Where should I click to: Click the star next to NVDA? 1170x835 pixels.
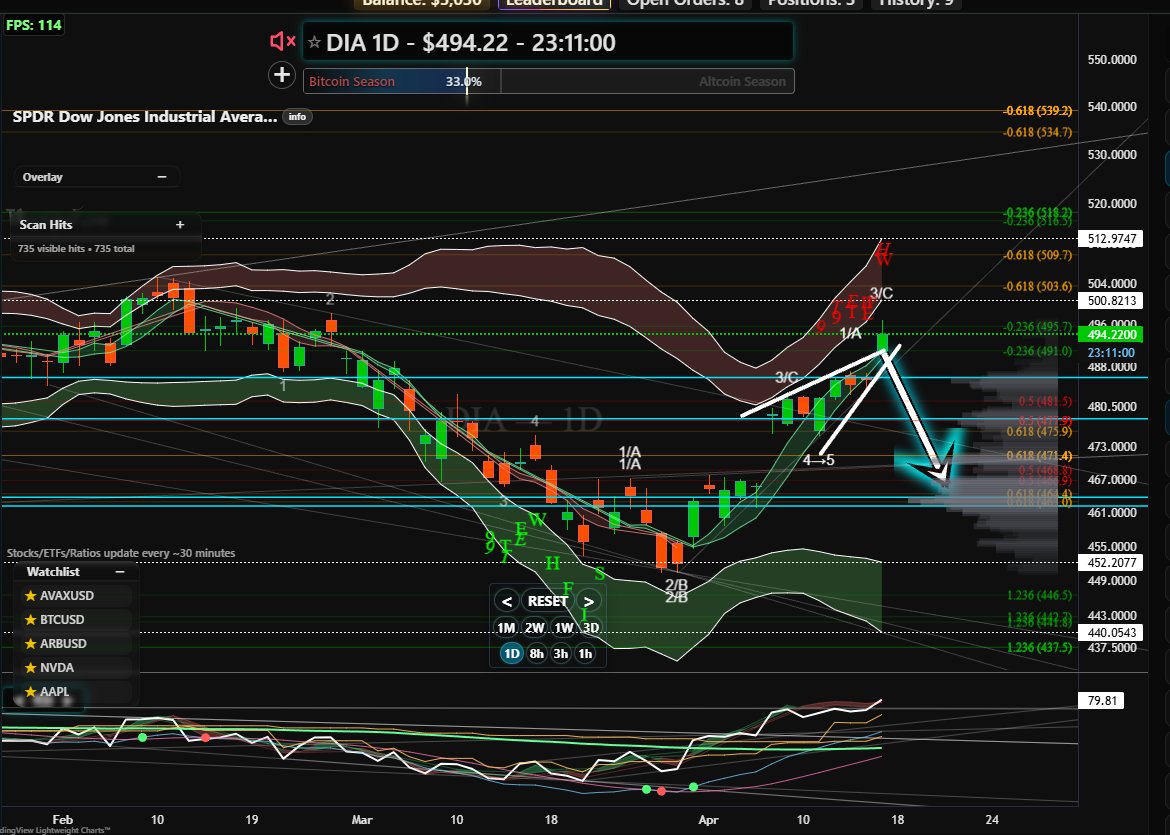coord(29,667)
